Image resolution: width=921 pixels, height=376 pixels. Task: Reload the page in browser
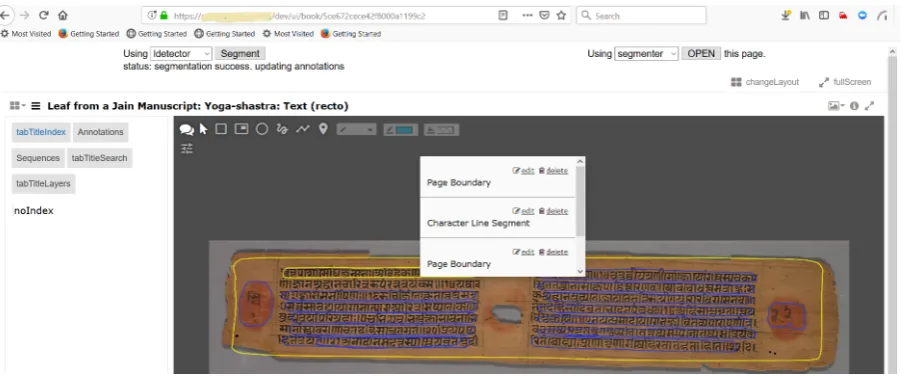[x=43, y=15]
